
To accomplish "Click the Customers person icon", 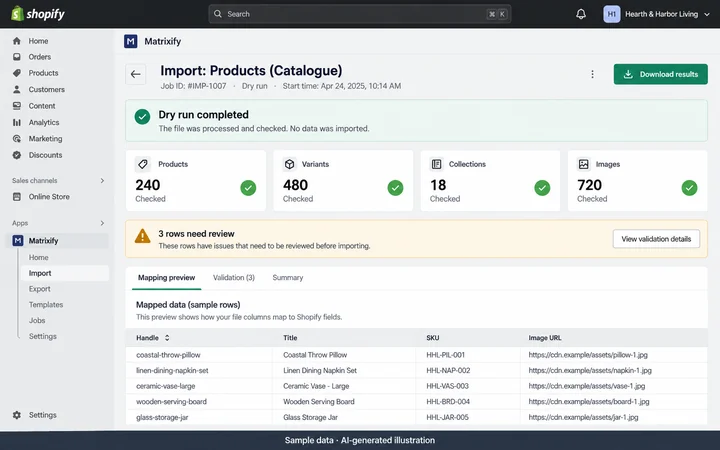I will coord(17,90).
